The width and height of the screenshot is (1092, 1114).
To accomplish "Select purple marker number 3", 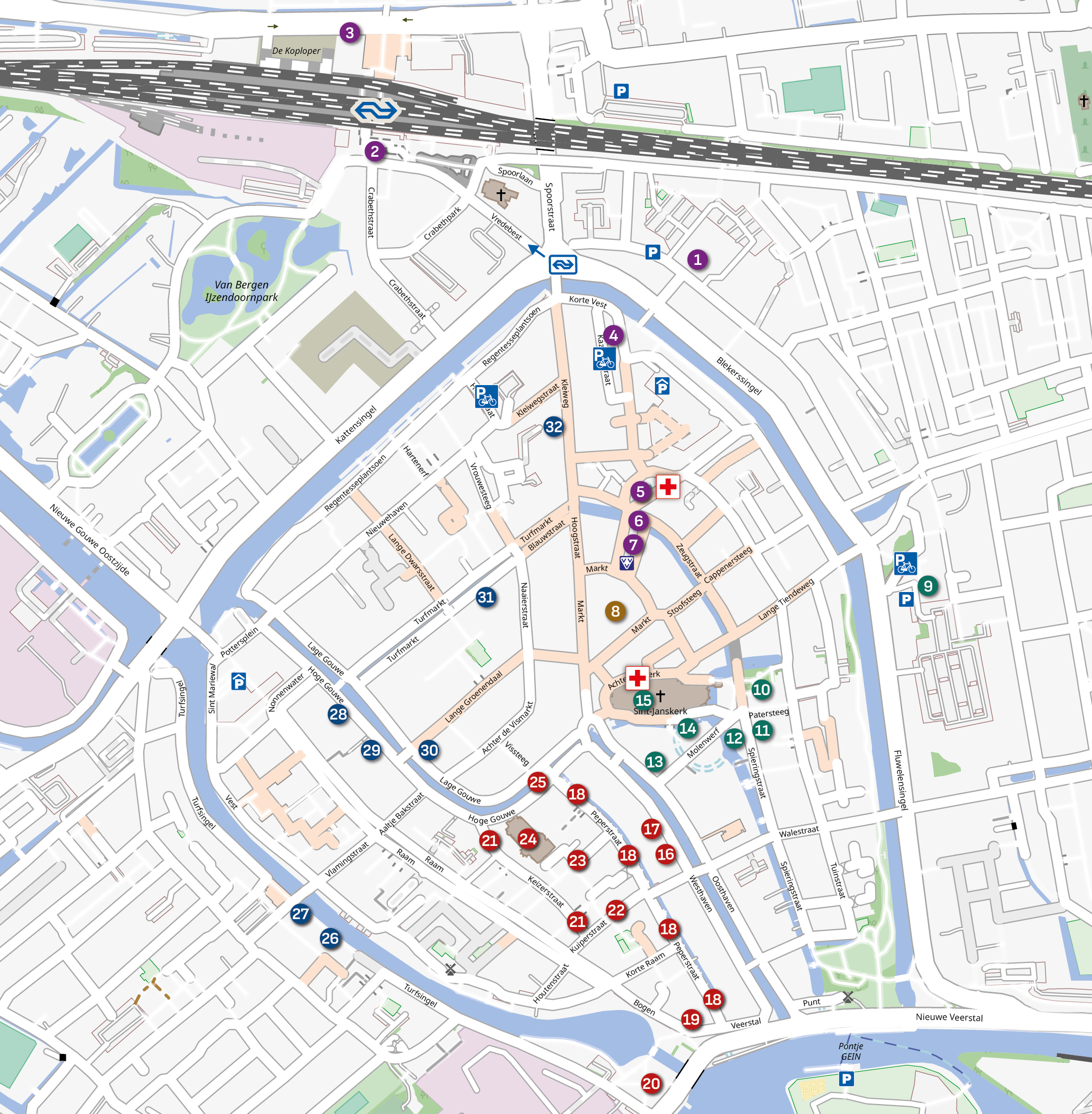I will click(350, 33).
